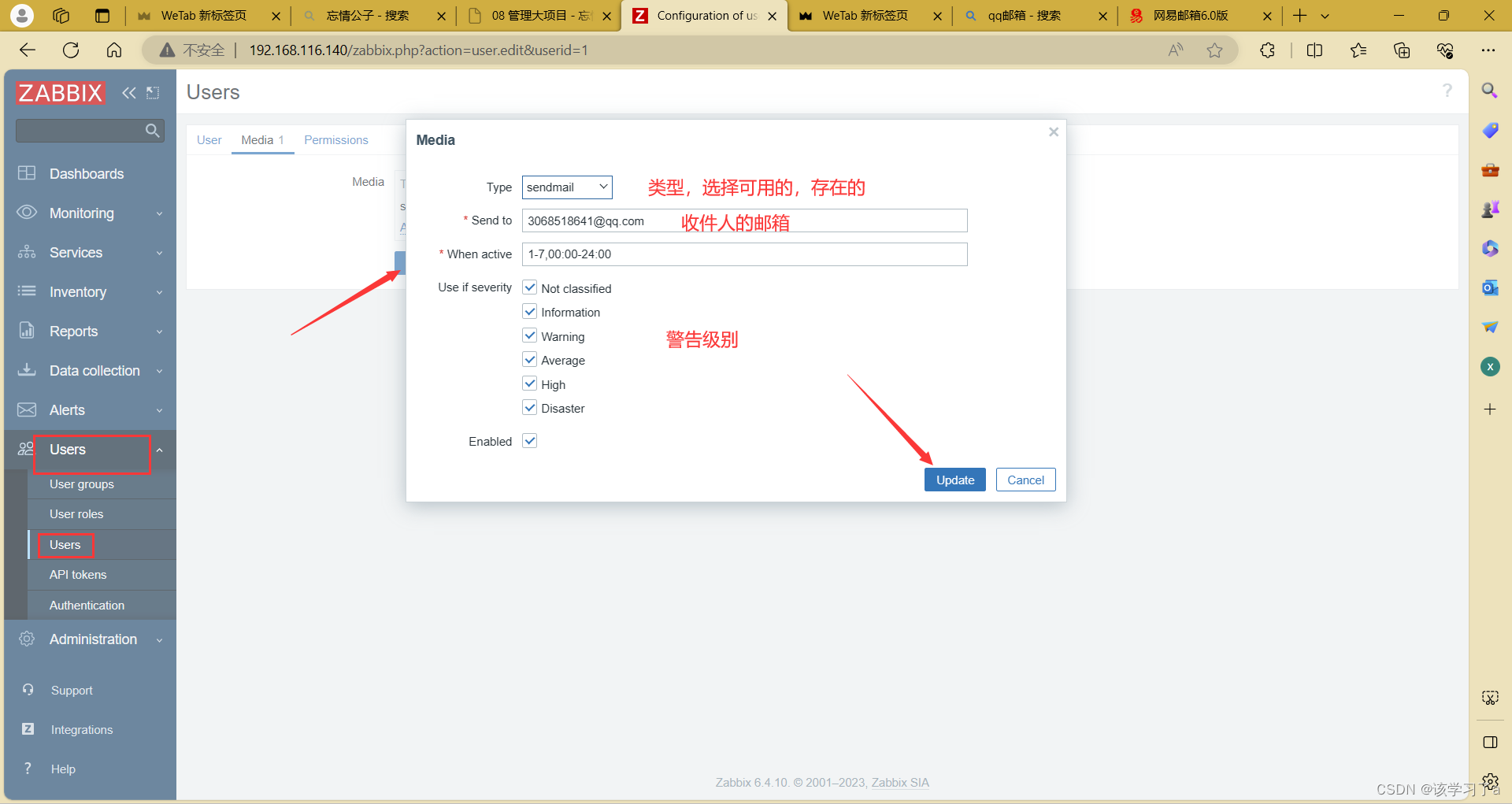Screen dimensions: 1512x804
Task: Go back in browser history
Action: (28, 50)
